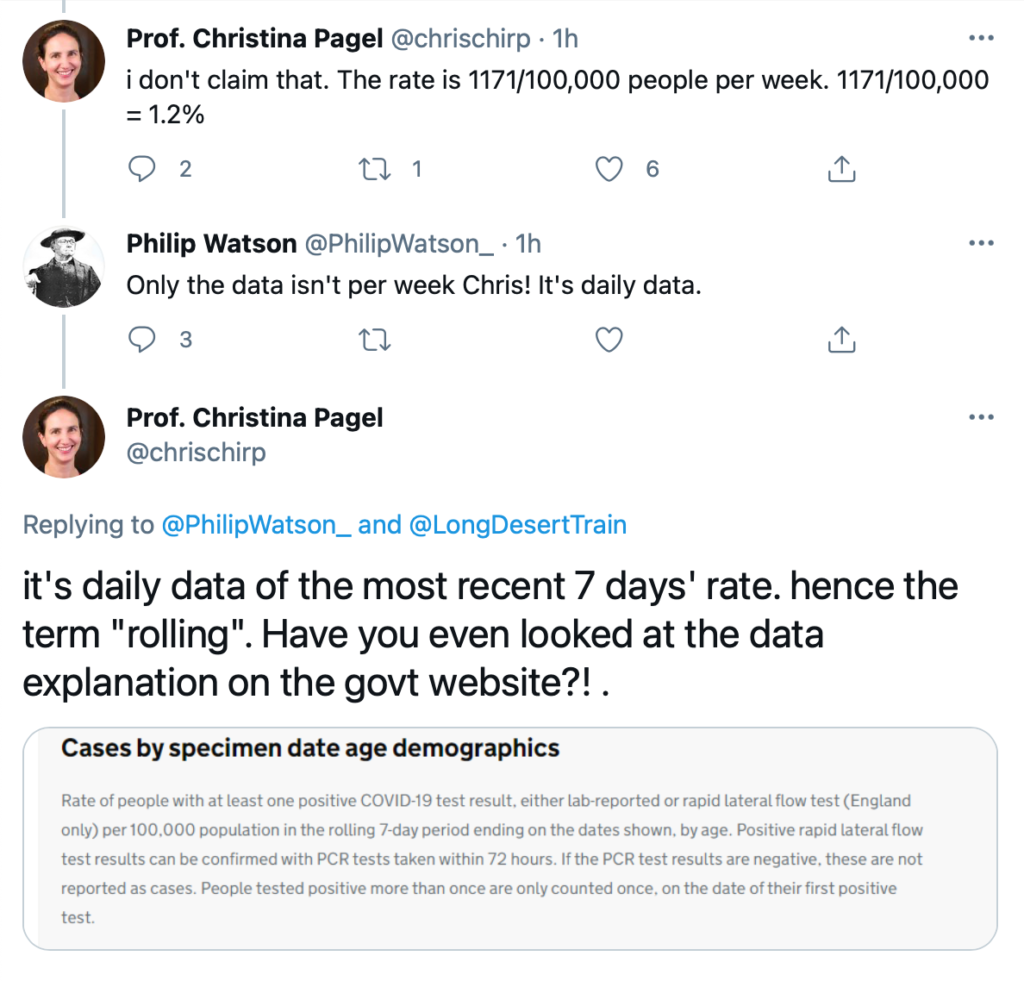Retweet Philip Watson's daily data tweet
This screenshot has height=981, width=1024.
tap(375, 340)
